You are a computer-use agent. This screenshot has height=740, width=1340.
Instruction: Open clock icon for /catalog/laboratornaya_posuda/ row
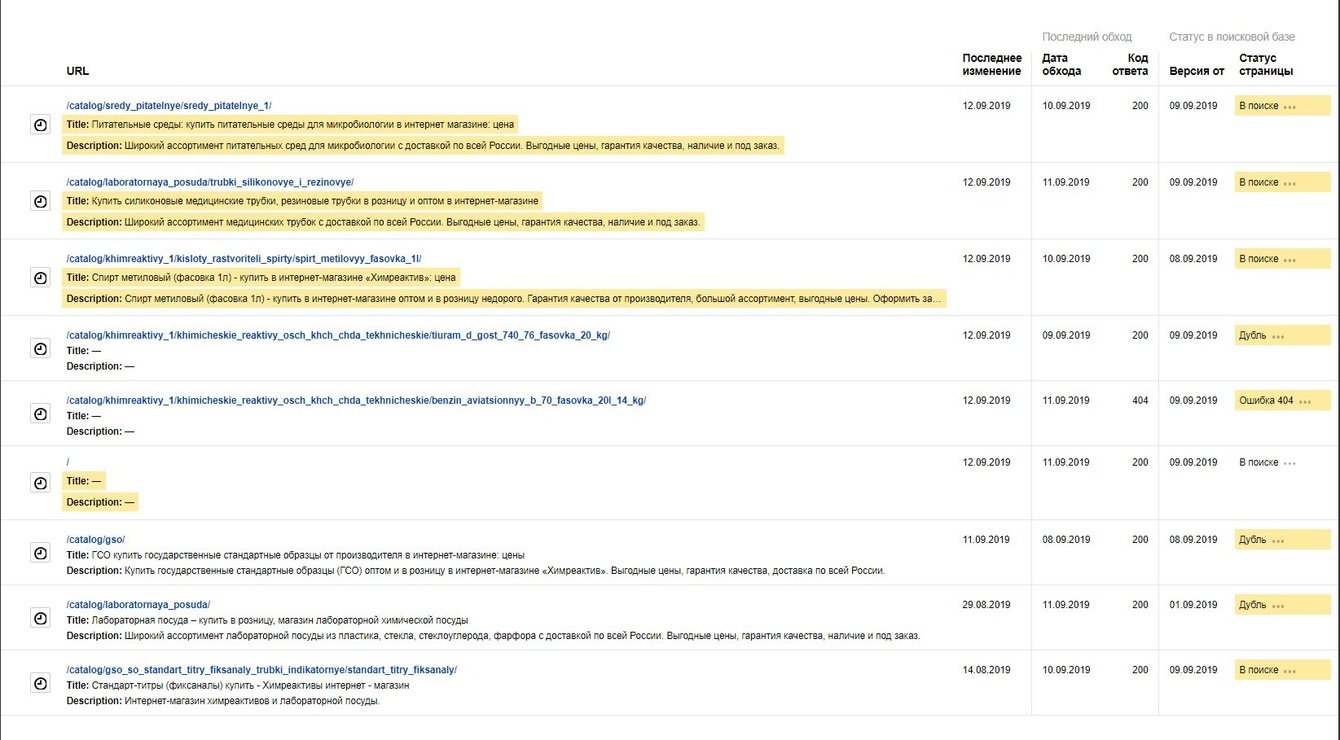coord(40,618)
